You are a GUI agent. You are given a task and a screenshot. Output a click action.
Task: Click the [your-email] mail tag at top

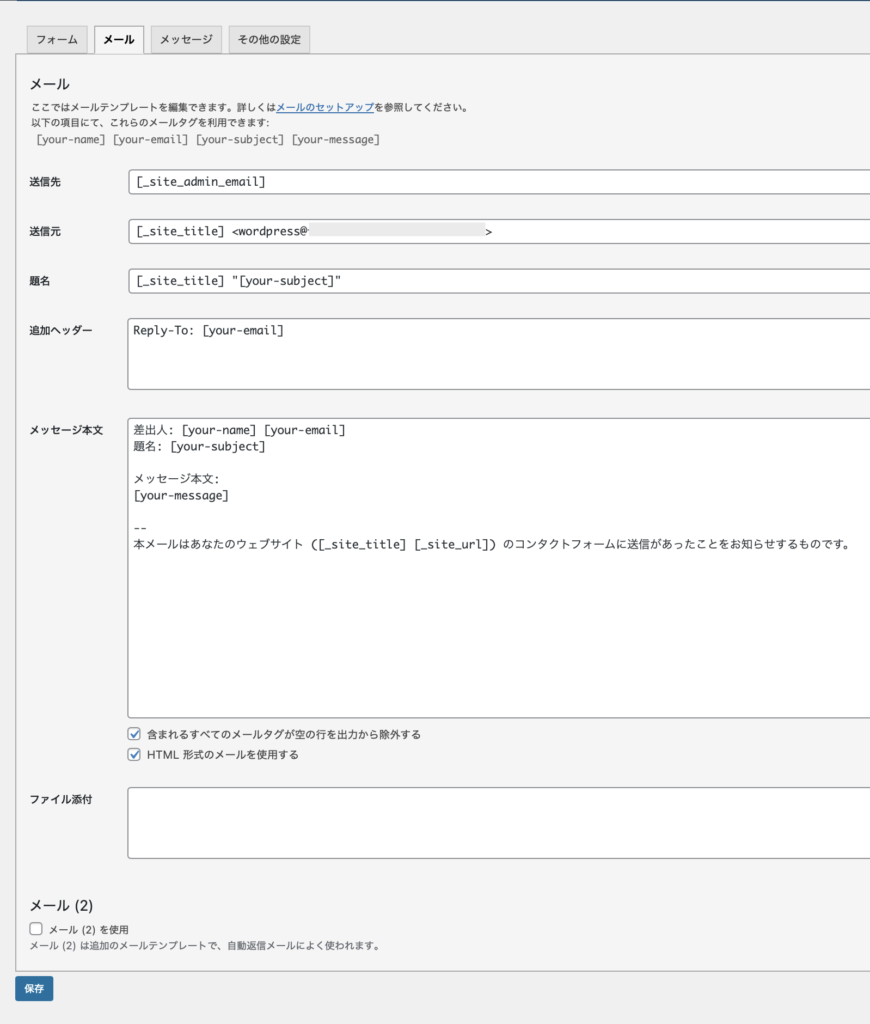pos(150,139)
